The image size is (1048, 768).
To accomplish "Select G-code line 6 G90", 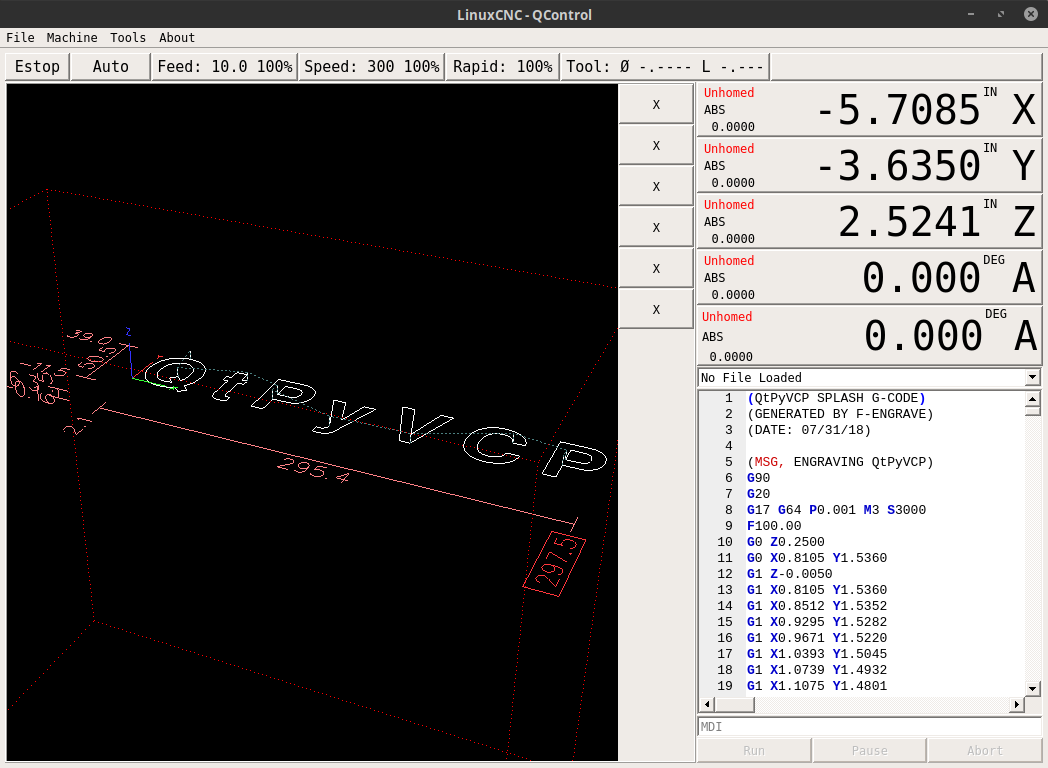I will (x=758, y=478).
